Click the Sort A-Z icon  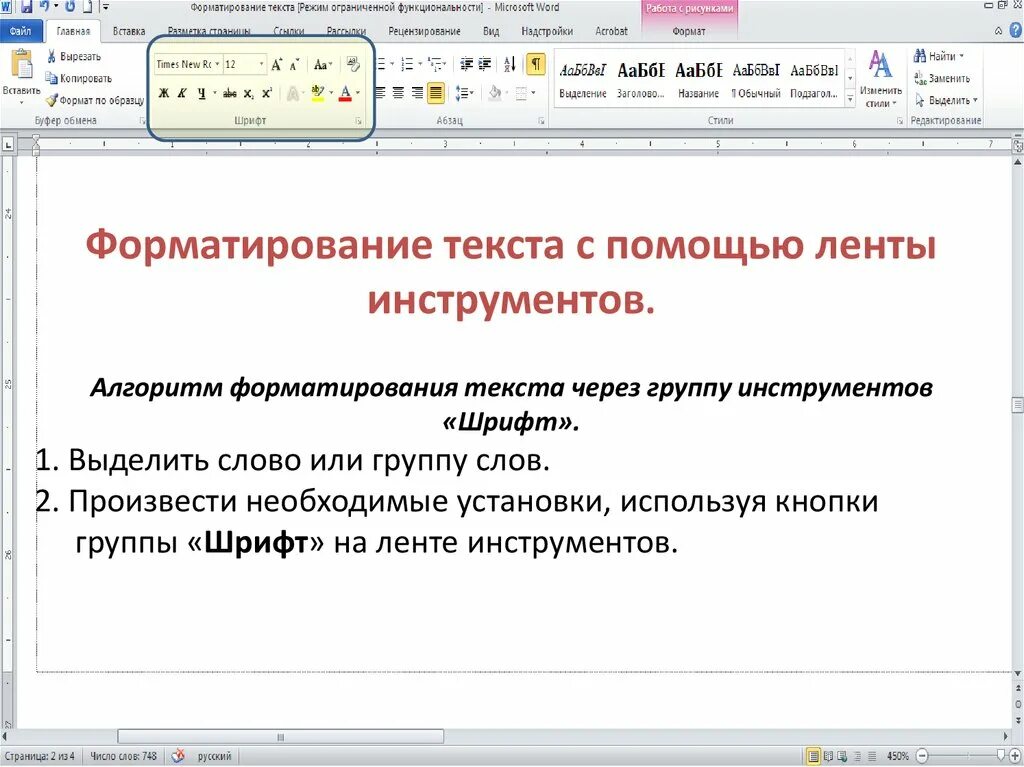tap(509, 64)
